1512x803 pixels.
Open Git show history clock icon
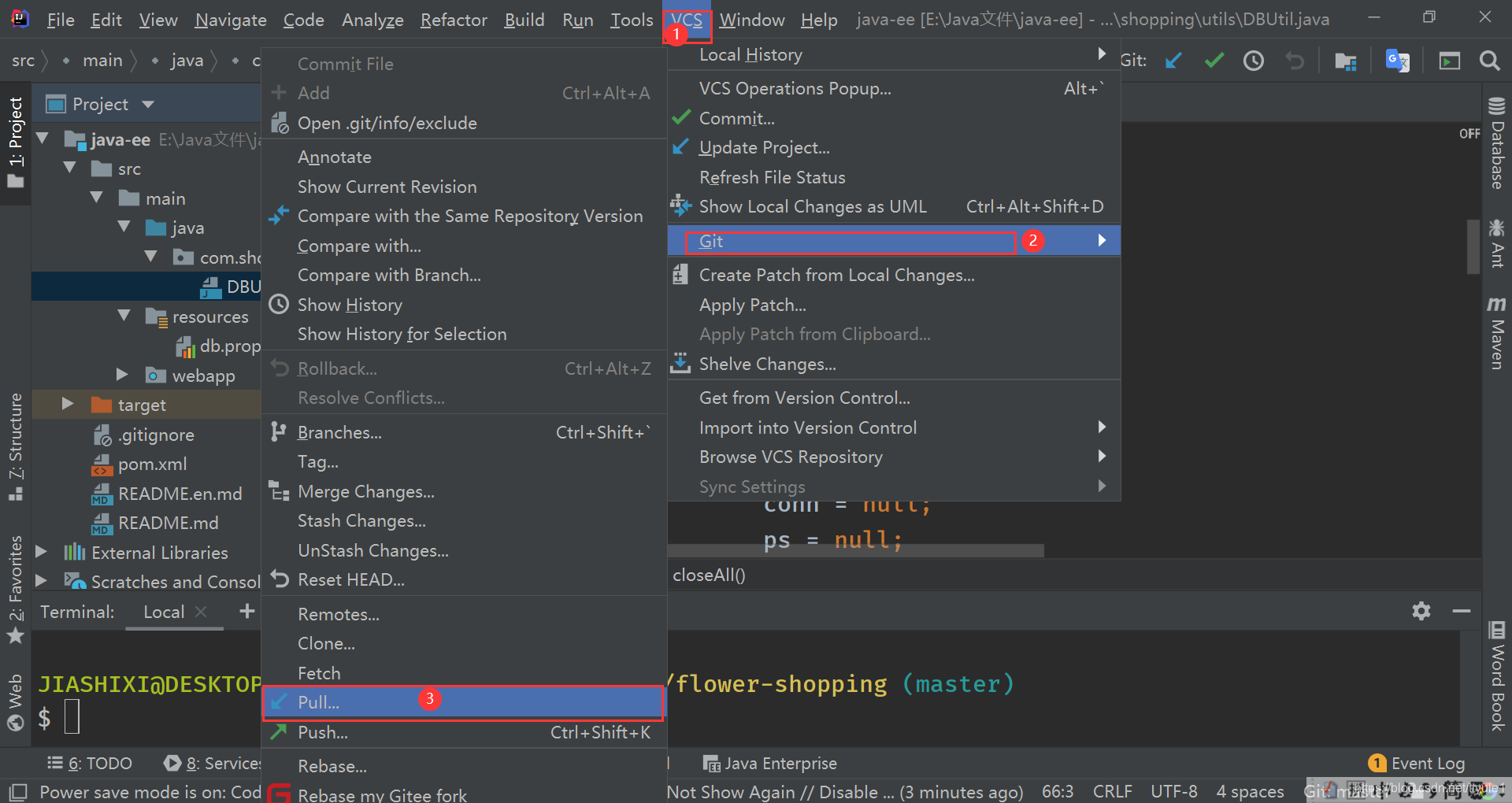[x=1254, y=61]
